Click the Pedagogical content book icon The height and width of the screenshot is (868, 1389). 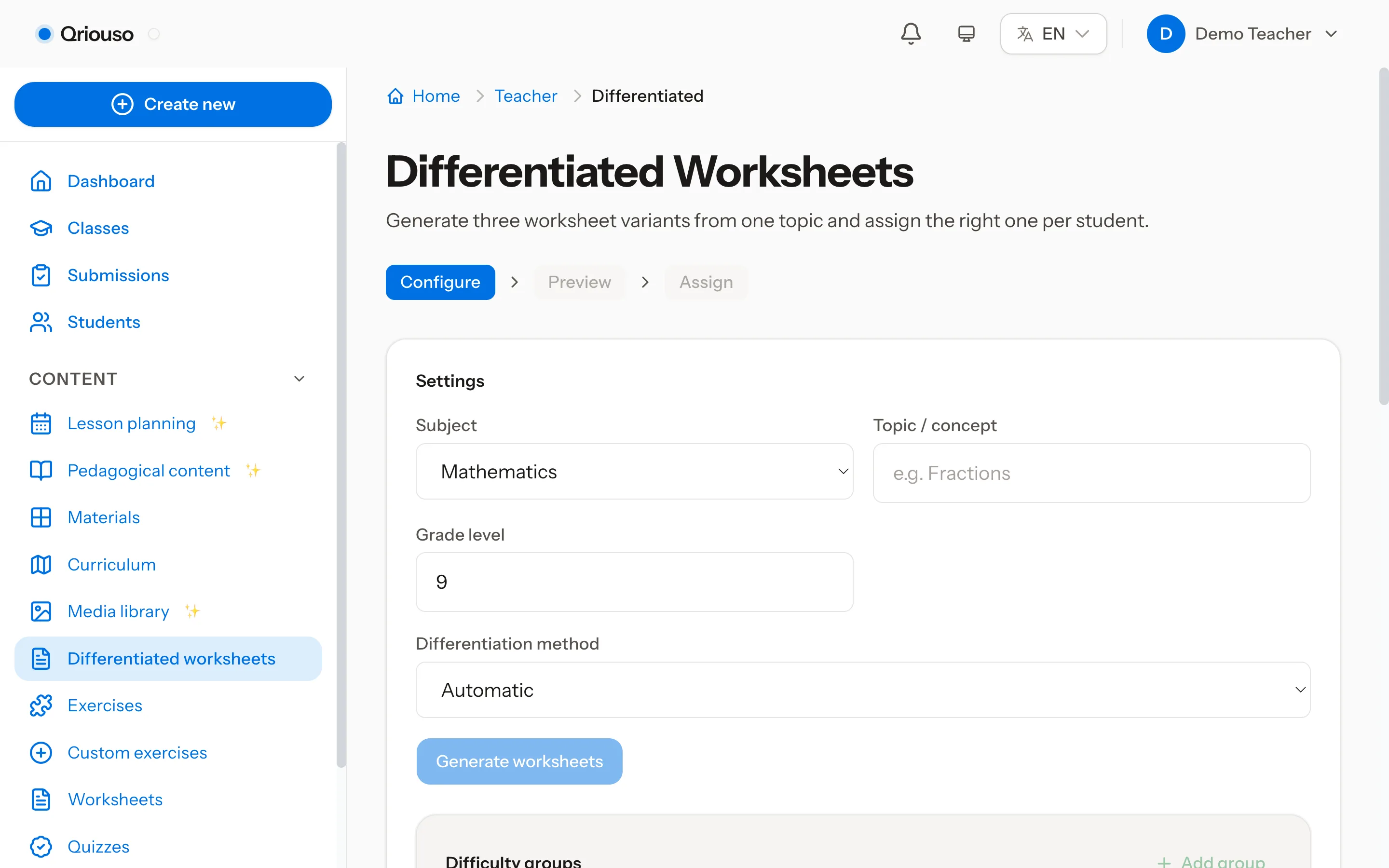click(41, 471)
